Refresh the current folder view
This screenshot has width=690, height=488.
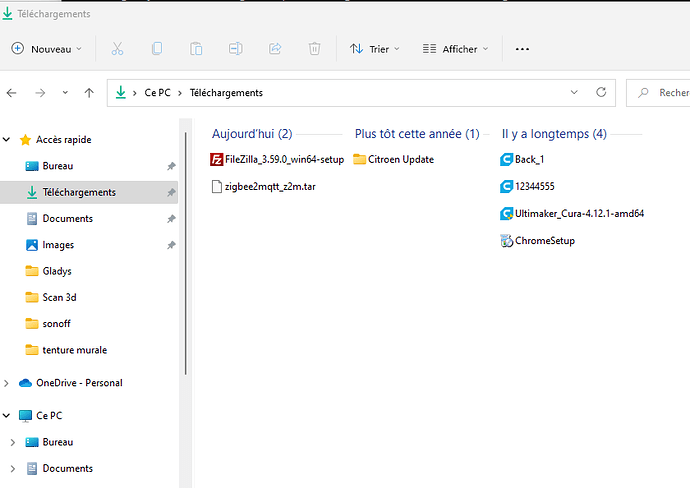601,92
